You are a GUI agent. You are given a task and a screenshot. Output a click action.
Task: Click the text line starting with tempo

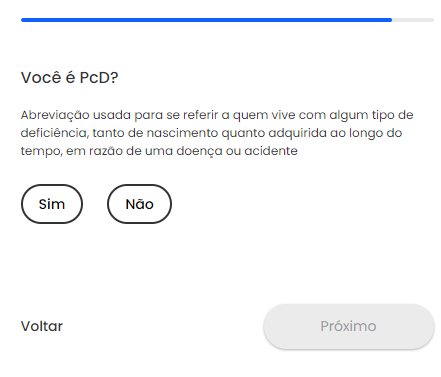pyautogui.click(x=159, y=151)
